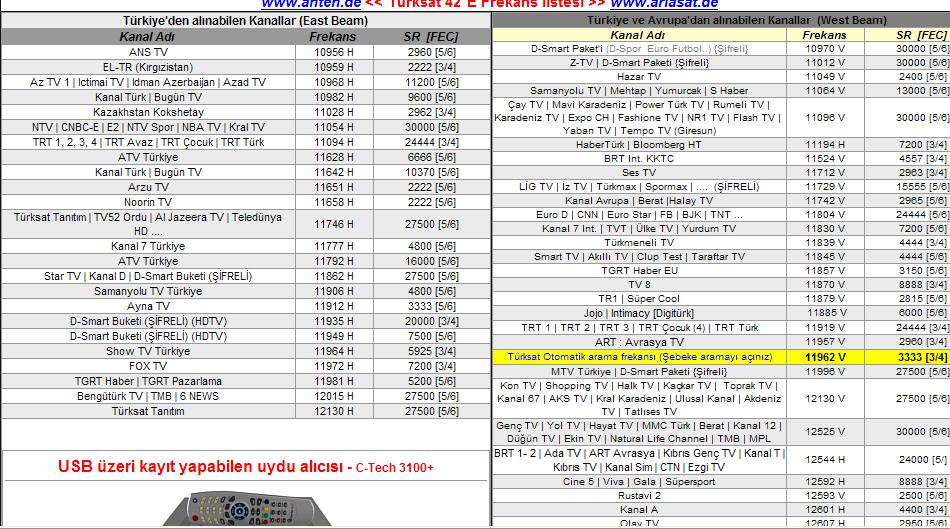
Task: Select the TV 8 channel
Action: click(639, 284)
